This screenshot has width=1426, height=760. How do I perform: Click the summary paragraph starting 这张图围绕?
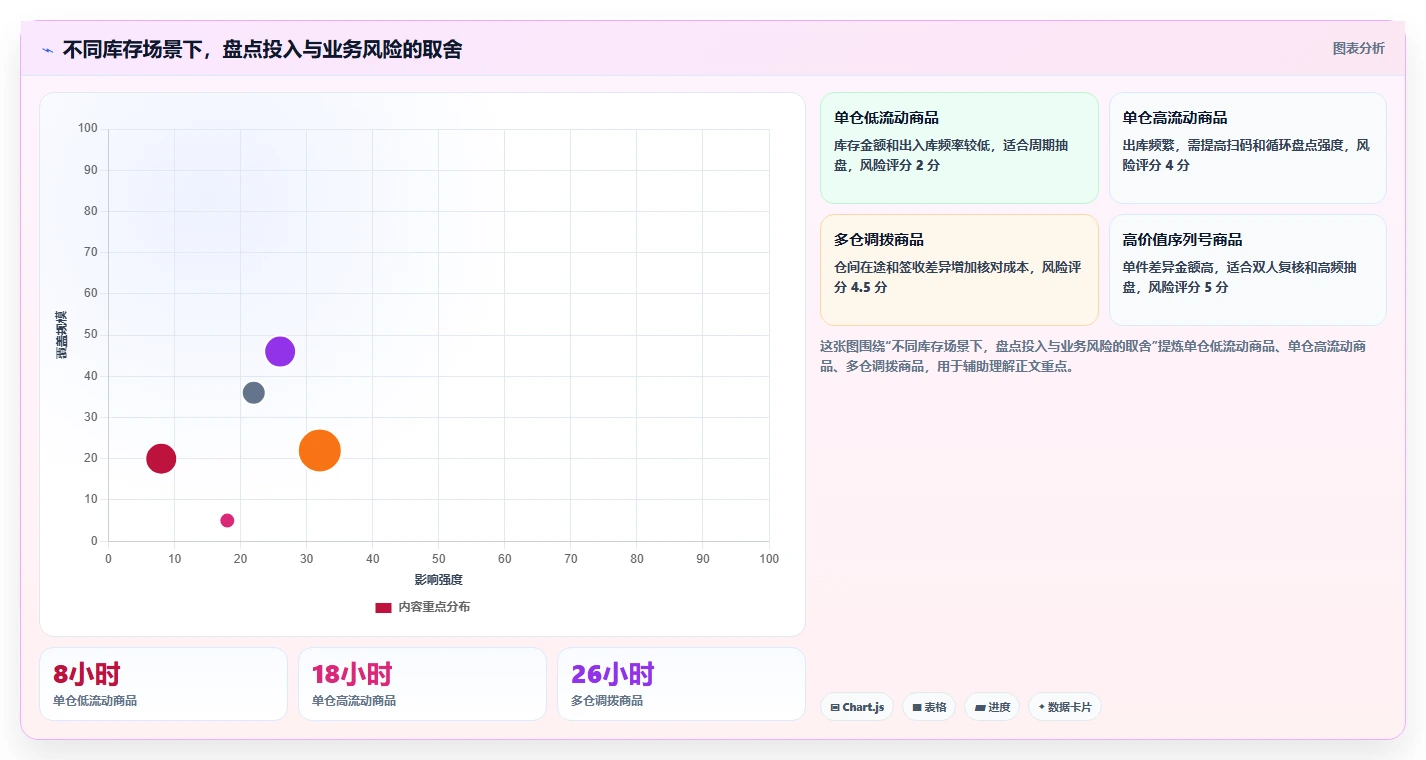pos(1093,356)
